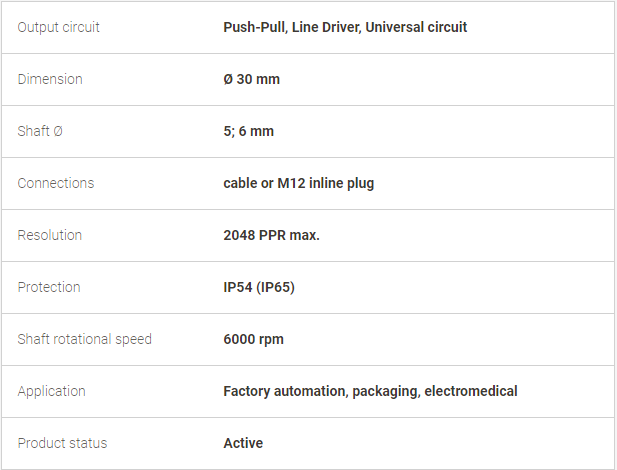Screen dimensions: 617x470
Task: Click the Connections row label
Action: (56, 183)
